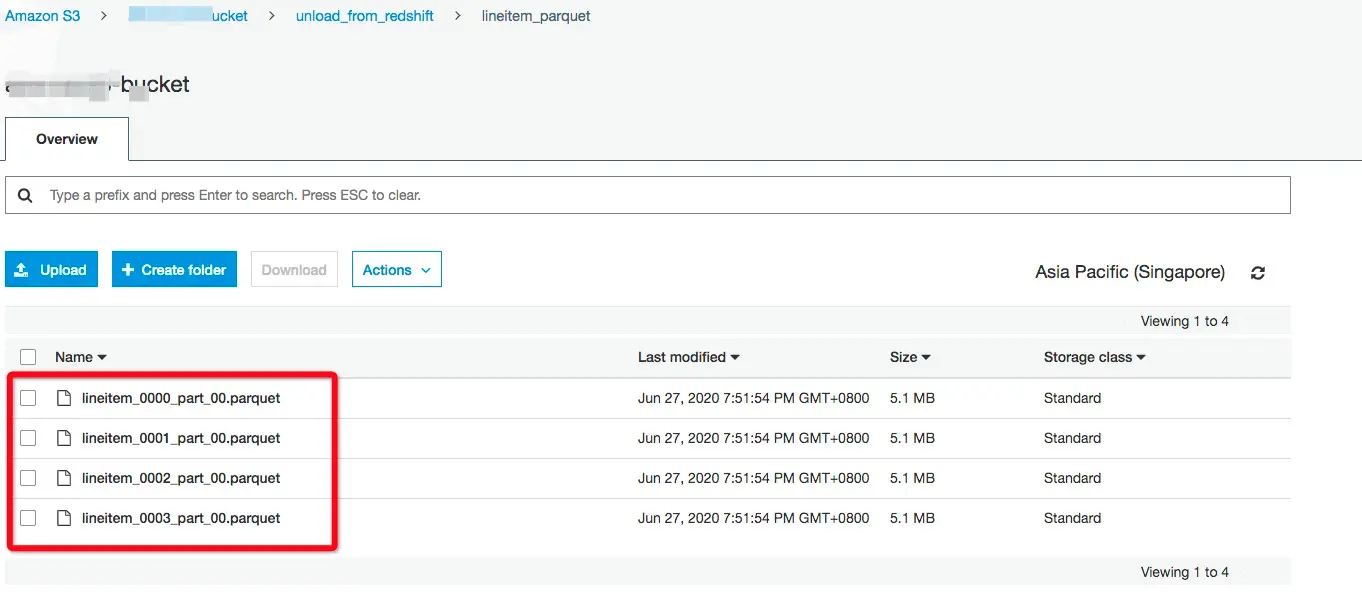1362x615 pixels.
Task: Click file icon of lineitem_0002_part_00.parquet
Action: tap(64, 478)
